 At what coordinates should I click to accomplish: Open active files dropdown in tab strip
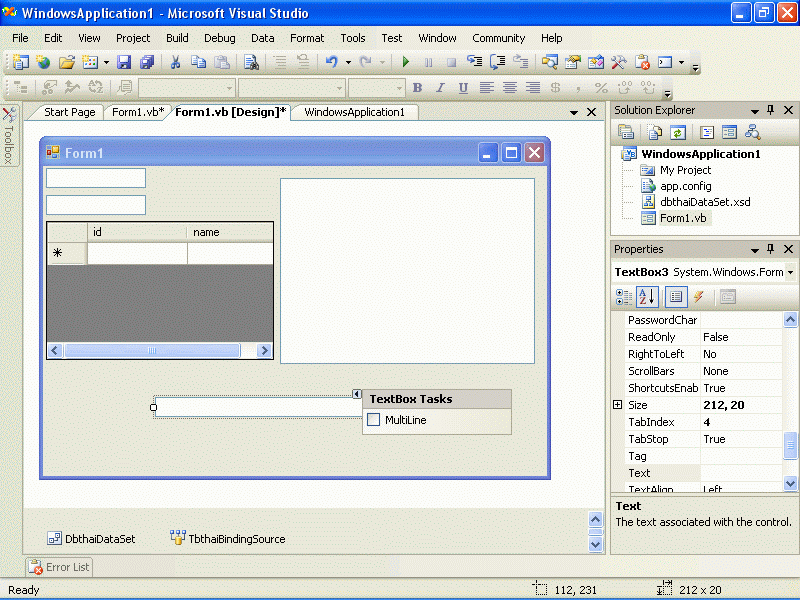(574, 112)
